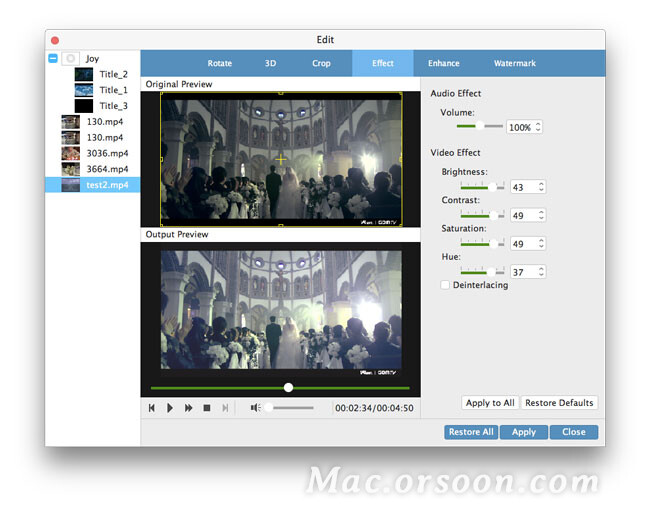Click the Hue value stepper arrows
Image resolution: width=650 pixels, height=507 pixels.
coord(542,272)
